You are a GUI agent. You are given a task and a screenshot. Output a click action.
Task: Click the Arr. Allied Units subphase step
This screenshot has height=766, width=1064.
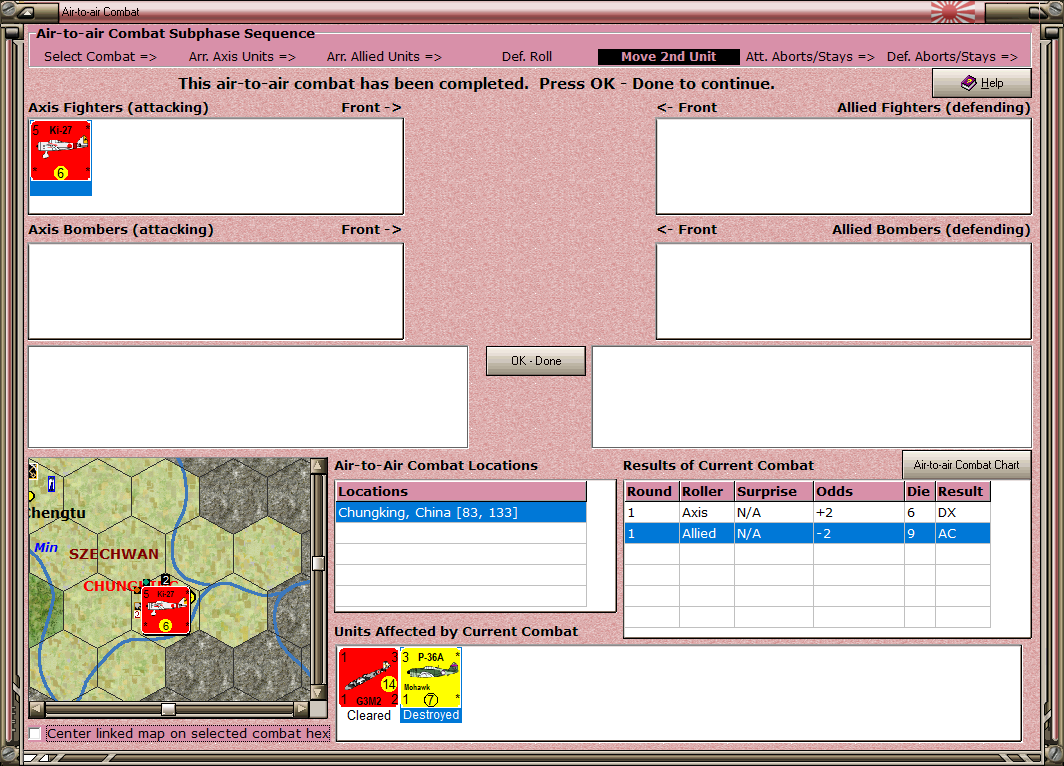point(384,56)
